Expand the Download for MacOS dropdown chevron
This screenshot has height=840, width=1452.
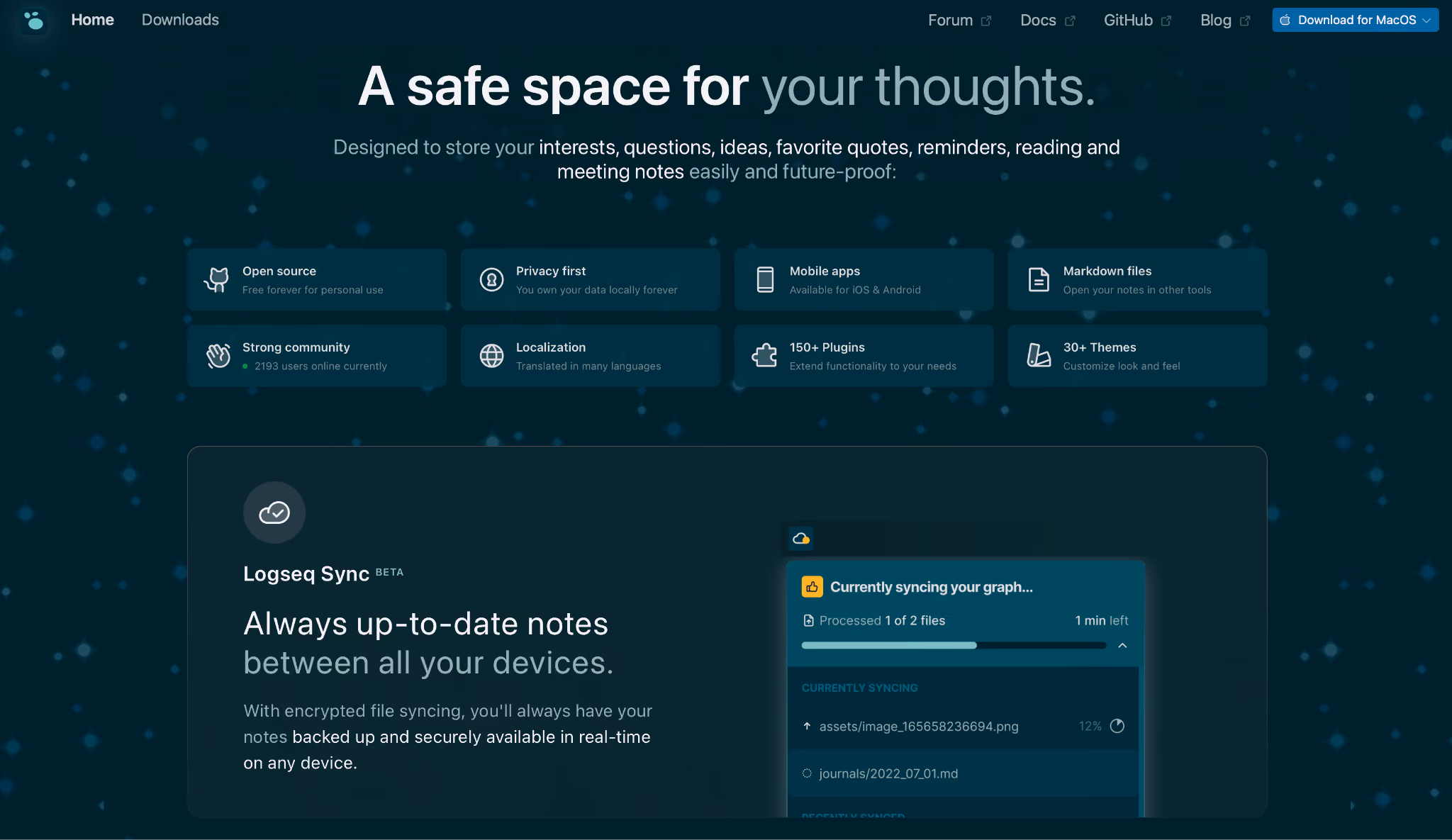[1426, 21]
